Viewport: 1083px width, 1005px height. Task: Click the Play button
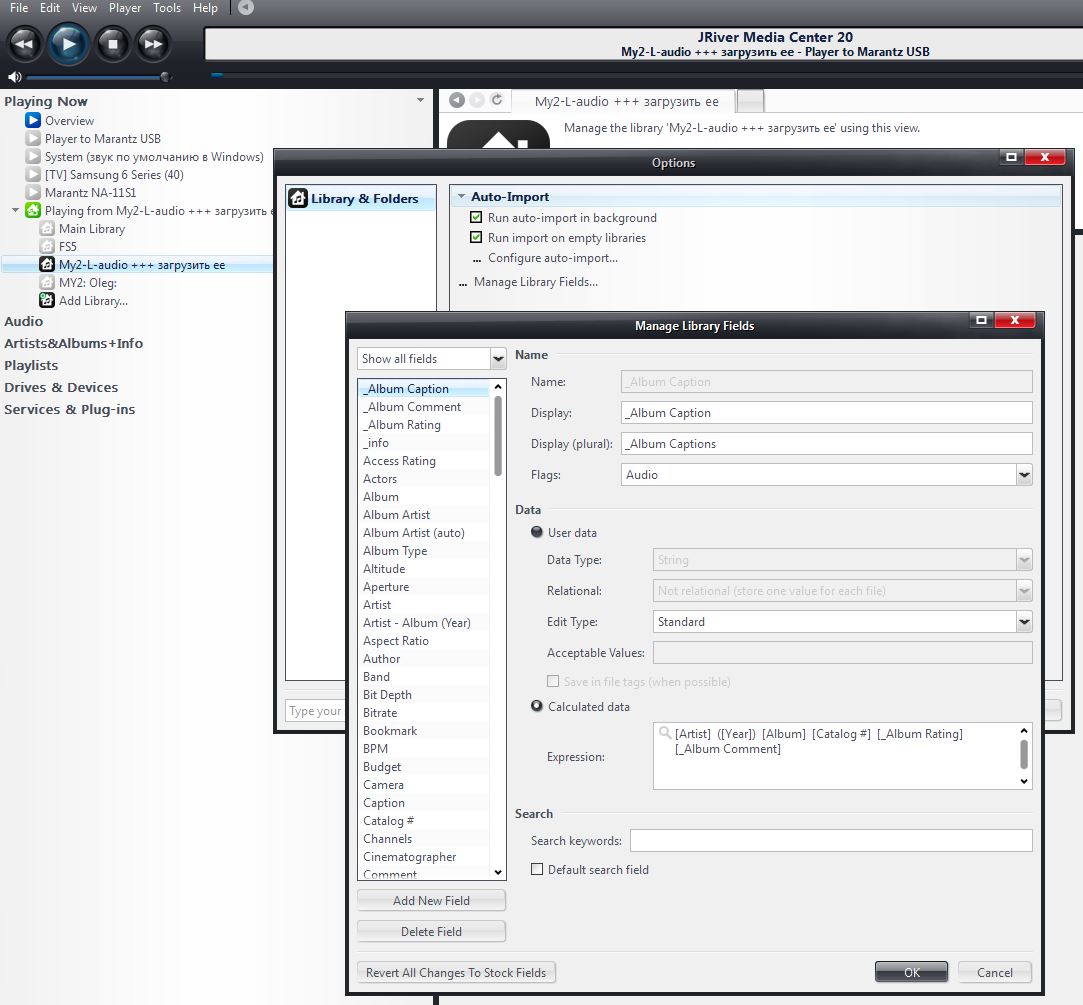pyautogui.click(x=68, y=44)
